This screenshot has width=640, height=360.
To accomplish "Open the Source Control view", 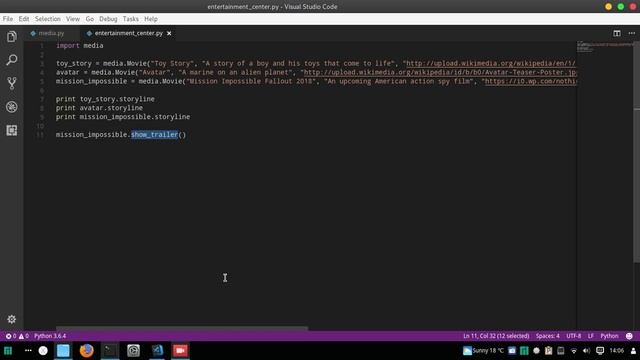I will [11, 83].
